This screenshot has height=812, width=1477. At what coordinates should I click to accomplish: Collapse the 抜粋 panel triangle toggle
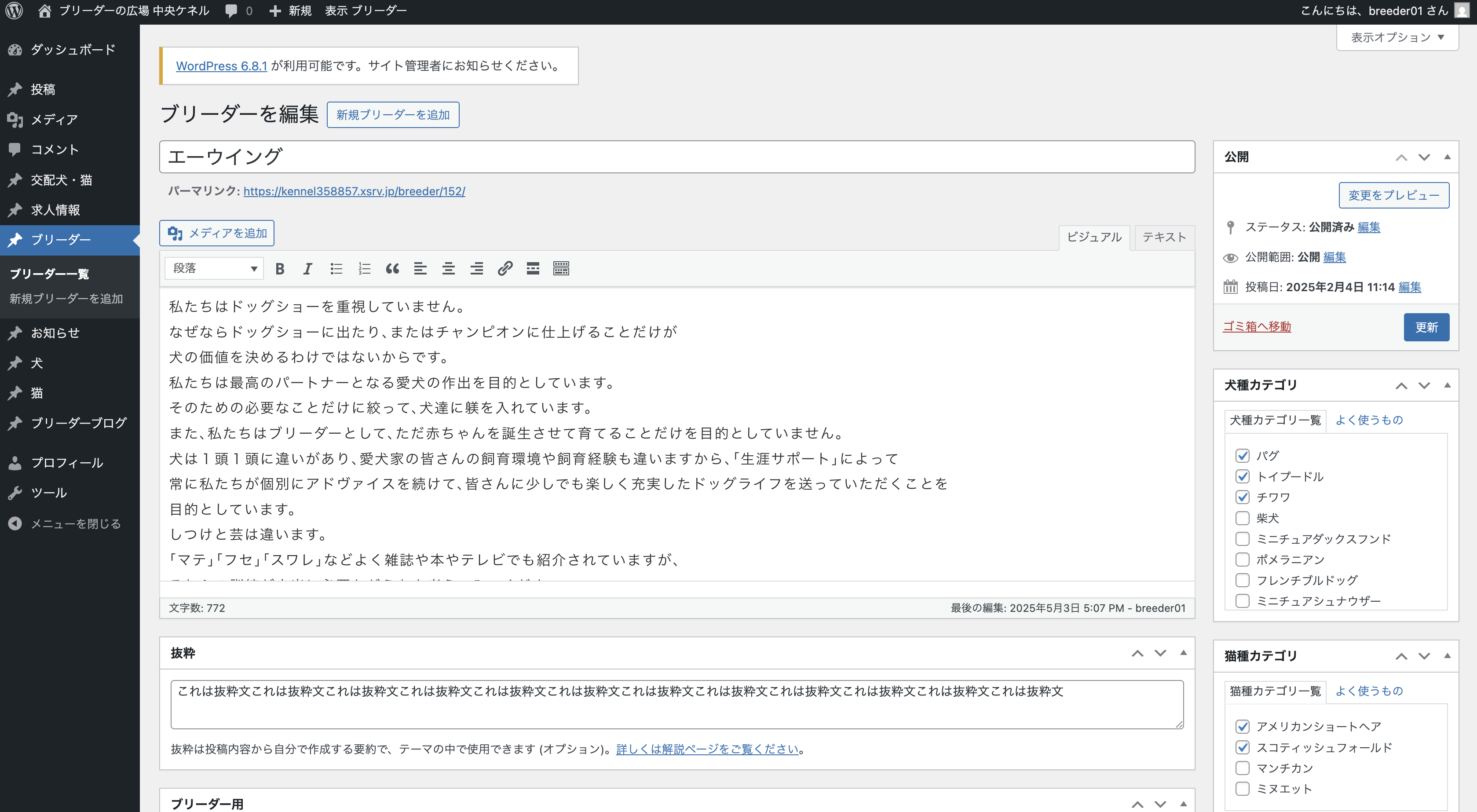pos(1184,653)
